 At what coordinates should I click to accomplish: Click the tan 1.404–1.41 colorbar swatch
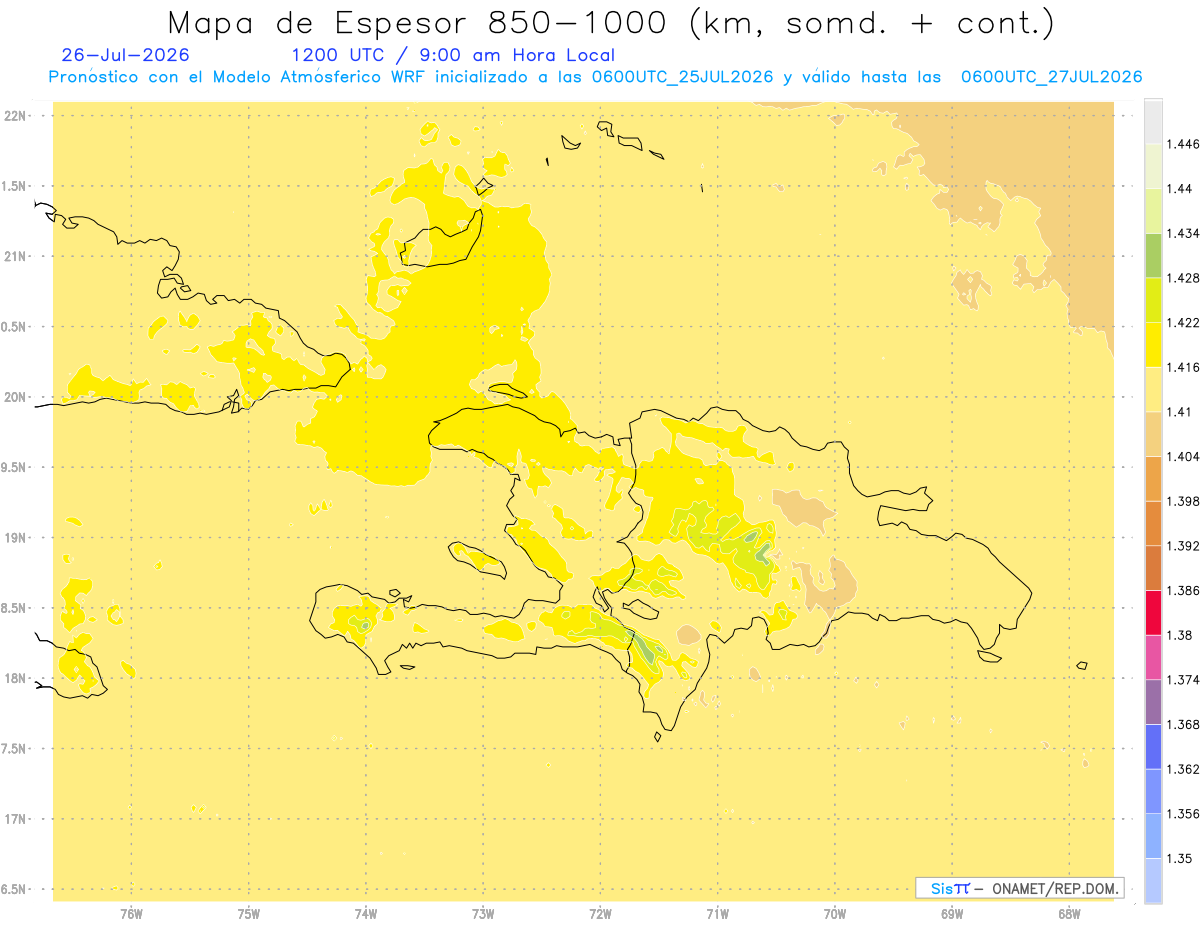[x=1153, y=434]
